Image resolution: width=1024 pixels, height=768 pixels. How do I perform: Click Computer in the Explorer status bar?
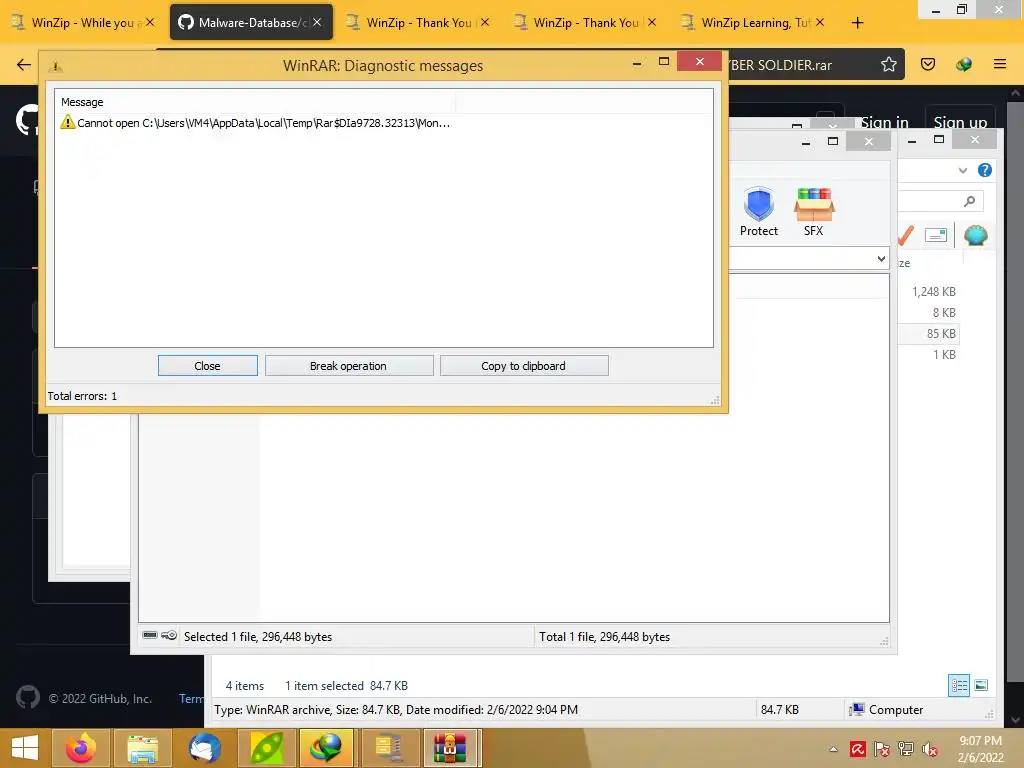tap(886, 709)
